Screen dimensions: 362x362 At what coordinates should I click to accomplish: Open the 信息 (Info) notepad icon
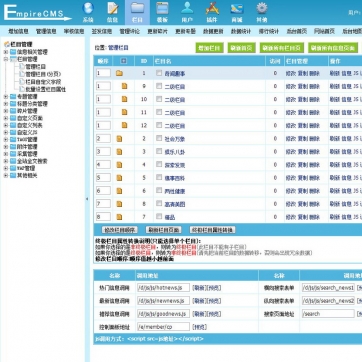click(x=113, y=8)
